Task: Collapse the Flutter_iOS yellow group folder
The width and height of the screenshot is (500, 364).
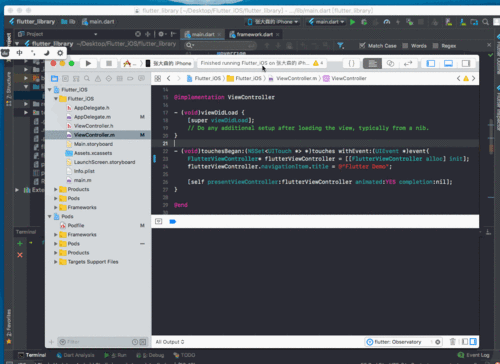Action: tap(56, 99)
